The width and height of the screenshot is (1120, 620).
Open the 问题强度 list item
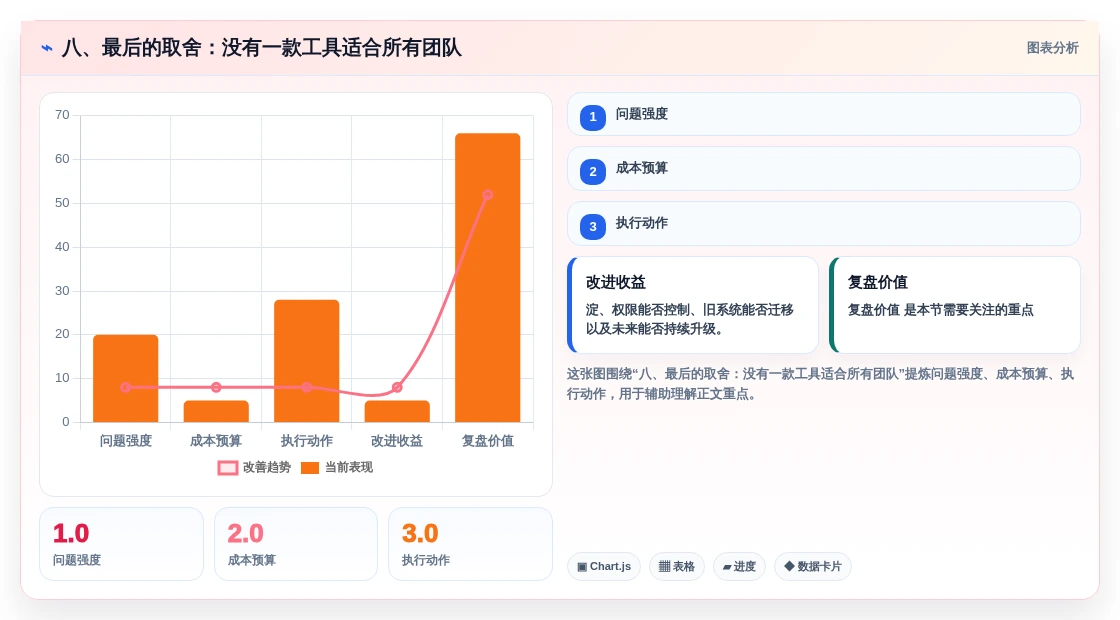point(824,114)
